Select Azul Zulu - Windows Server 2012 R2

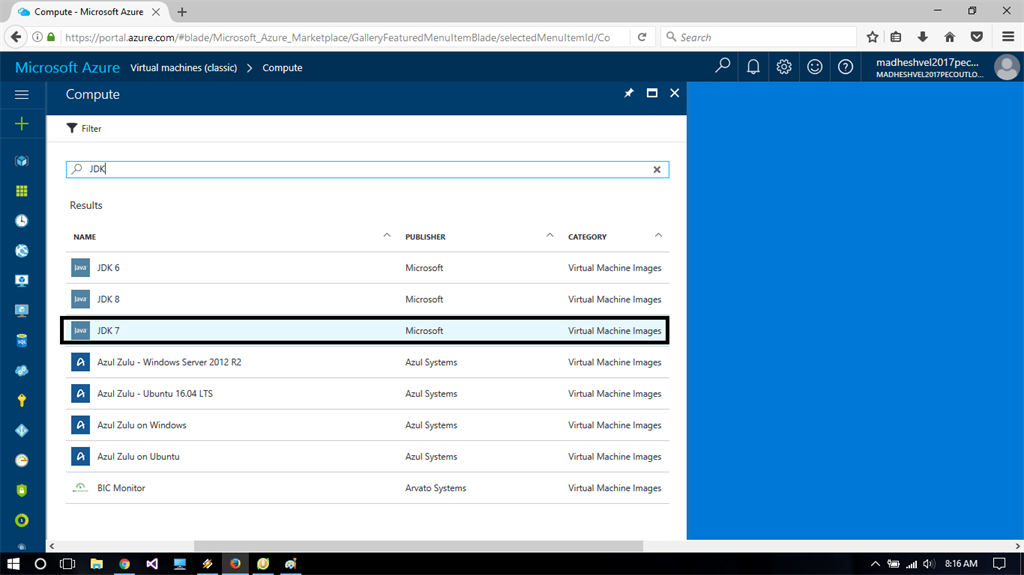click(x=368, y=362)
